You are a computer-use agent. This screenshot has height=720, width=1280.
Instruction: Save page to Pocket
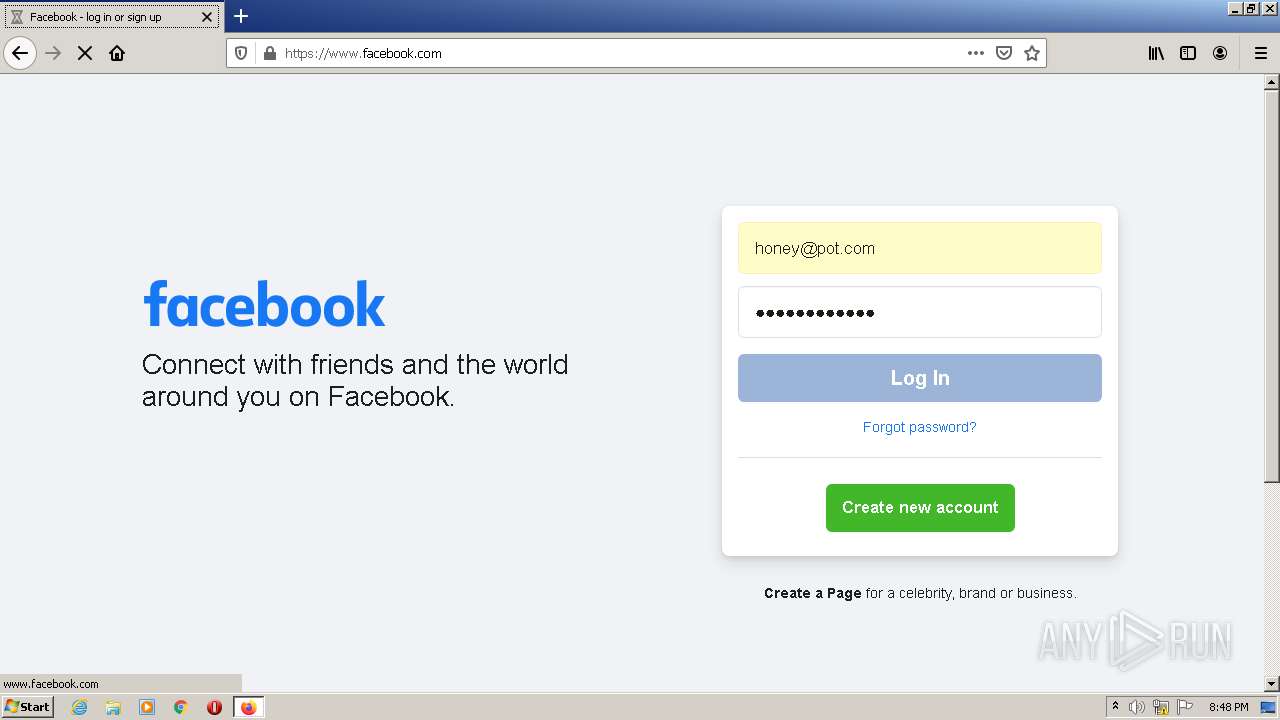(1004, 53)
